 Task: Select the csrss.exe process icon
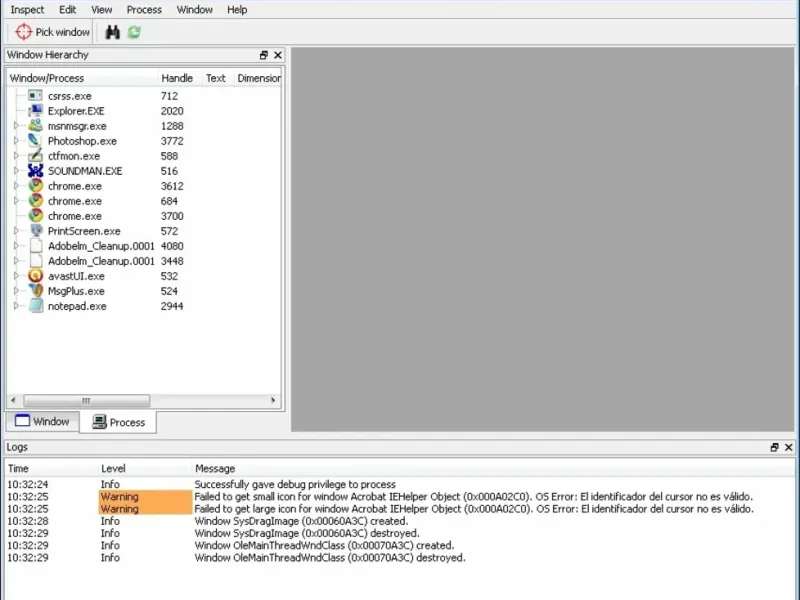coord(35,95)
